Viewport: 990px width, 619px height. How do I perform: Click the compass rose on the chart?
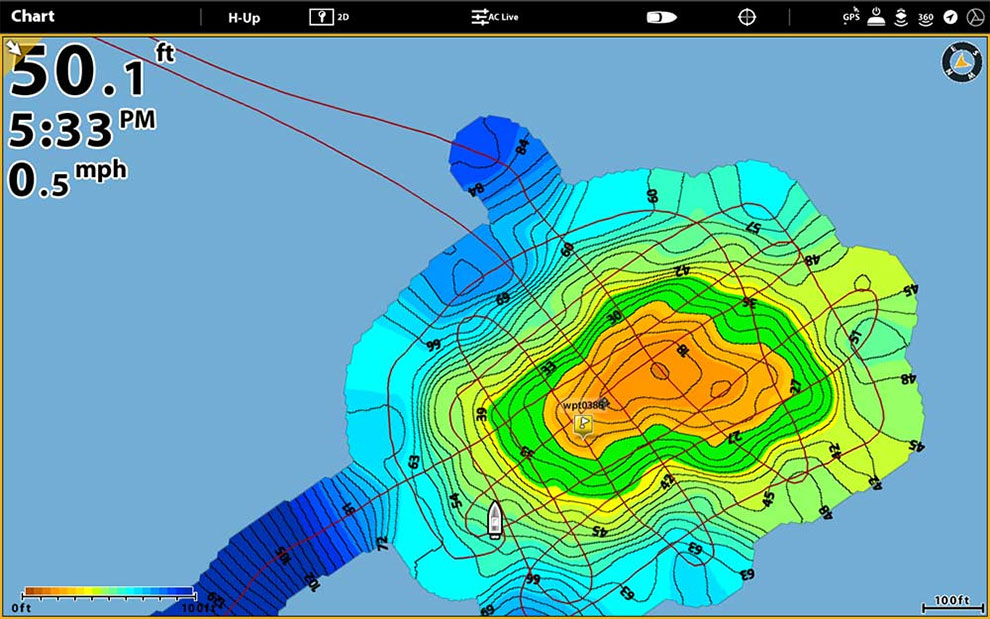(961, 62)
